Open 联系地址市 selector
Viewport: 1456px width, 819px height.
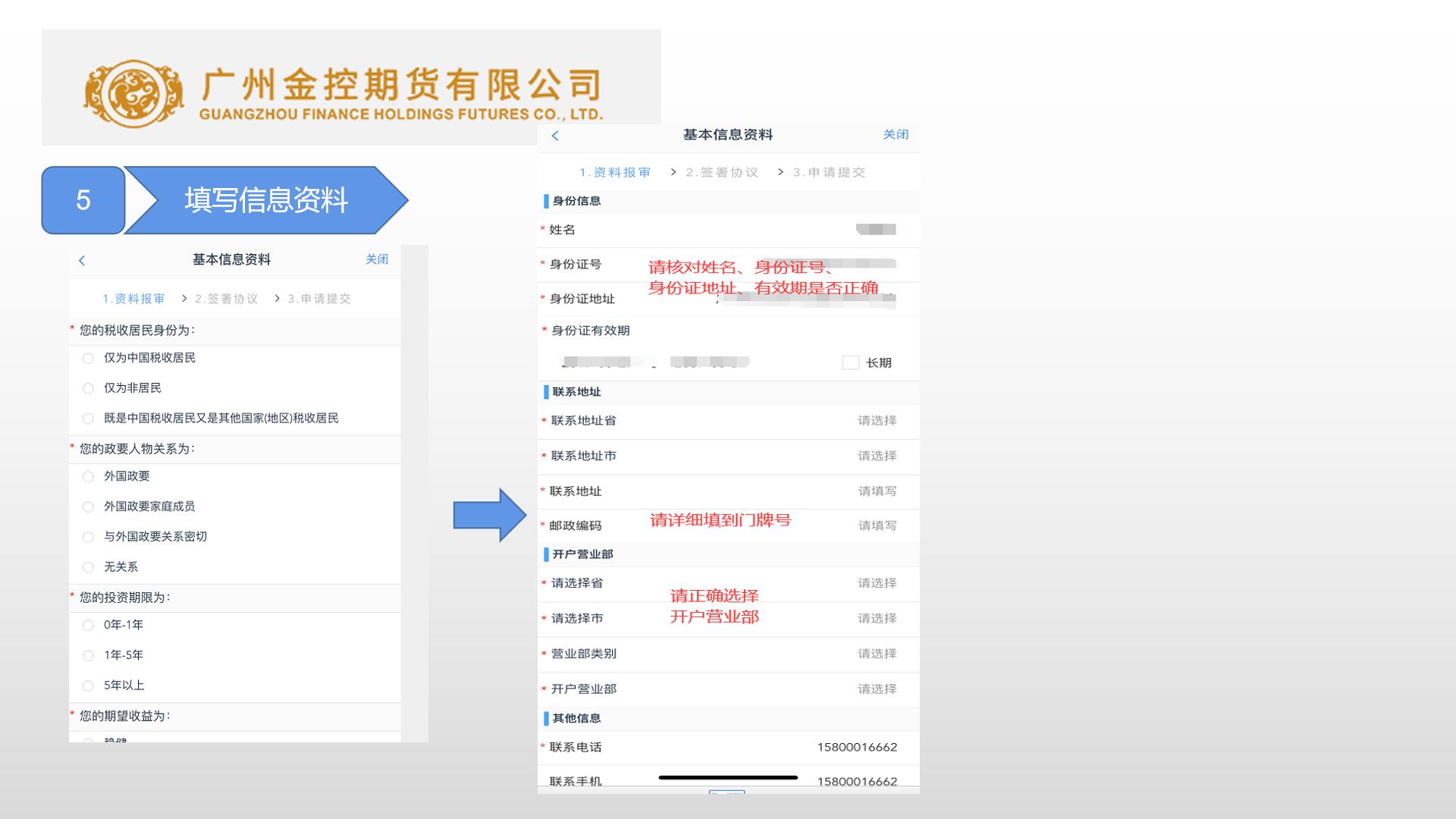729,457
